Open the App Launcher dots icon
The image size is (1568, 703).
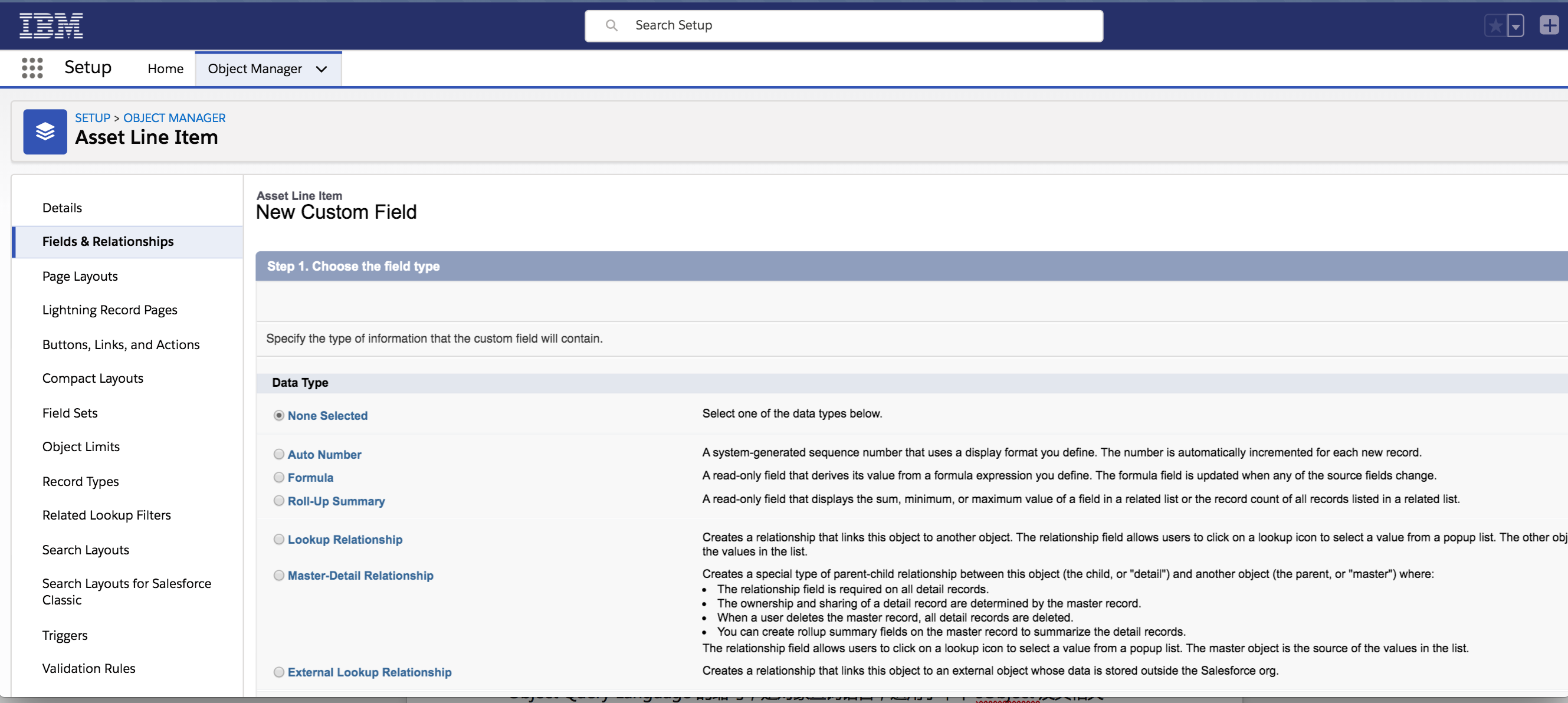32,68
